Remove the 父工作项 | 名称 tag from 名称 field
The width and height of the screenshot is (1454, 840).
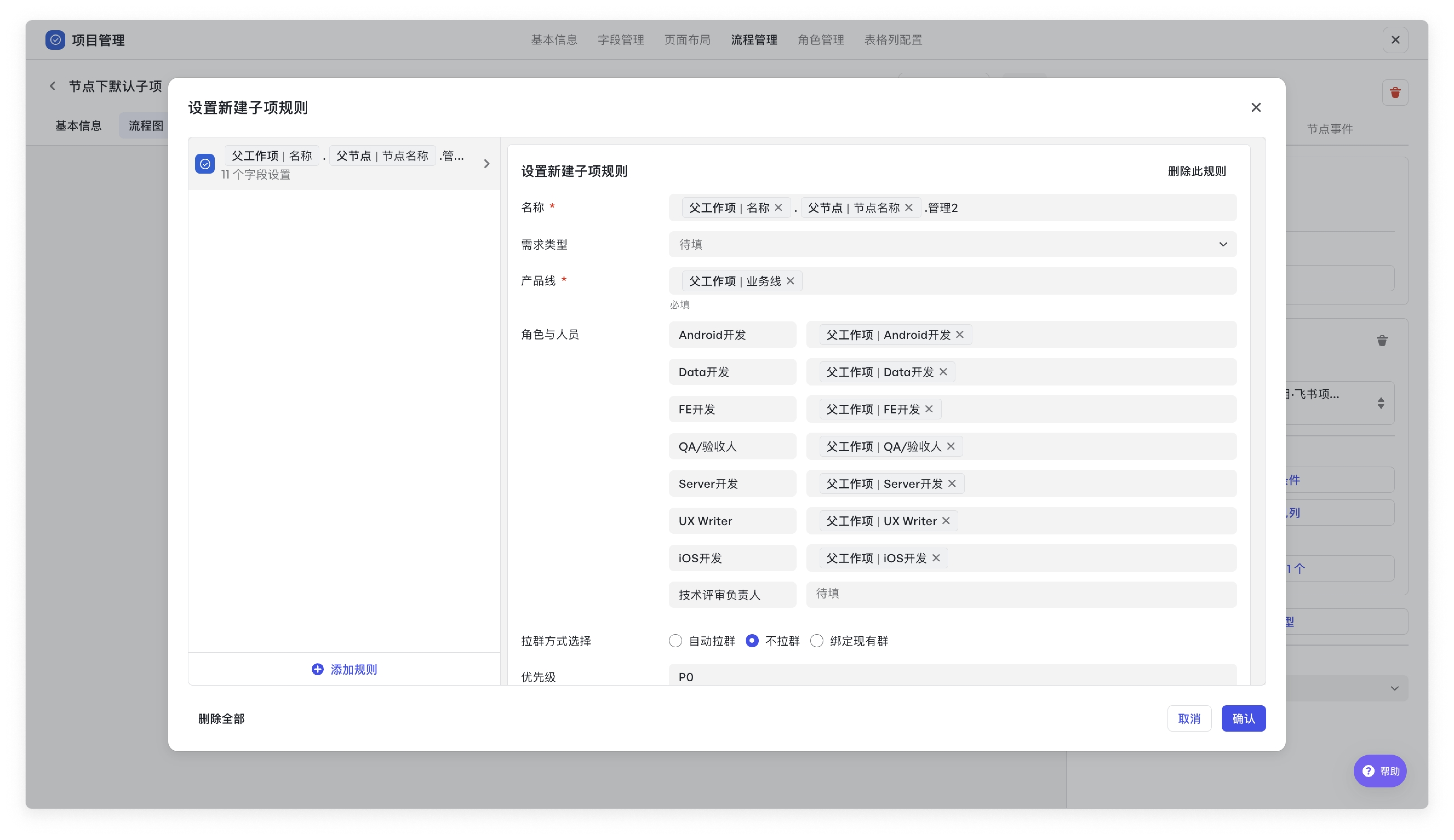778,208
